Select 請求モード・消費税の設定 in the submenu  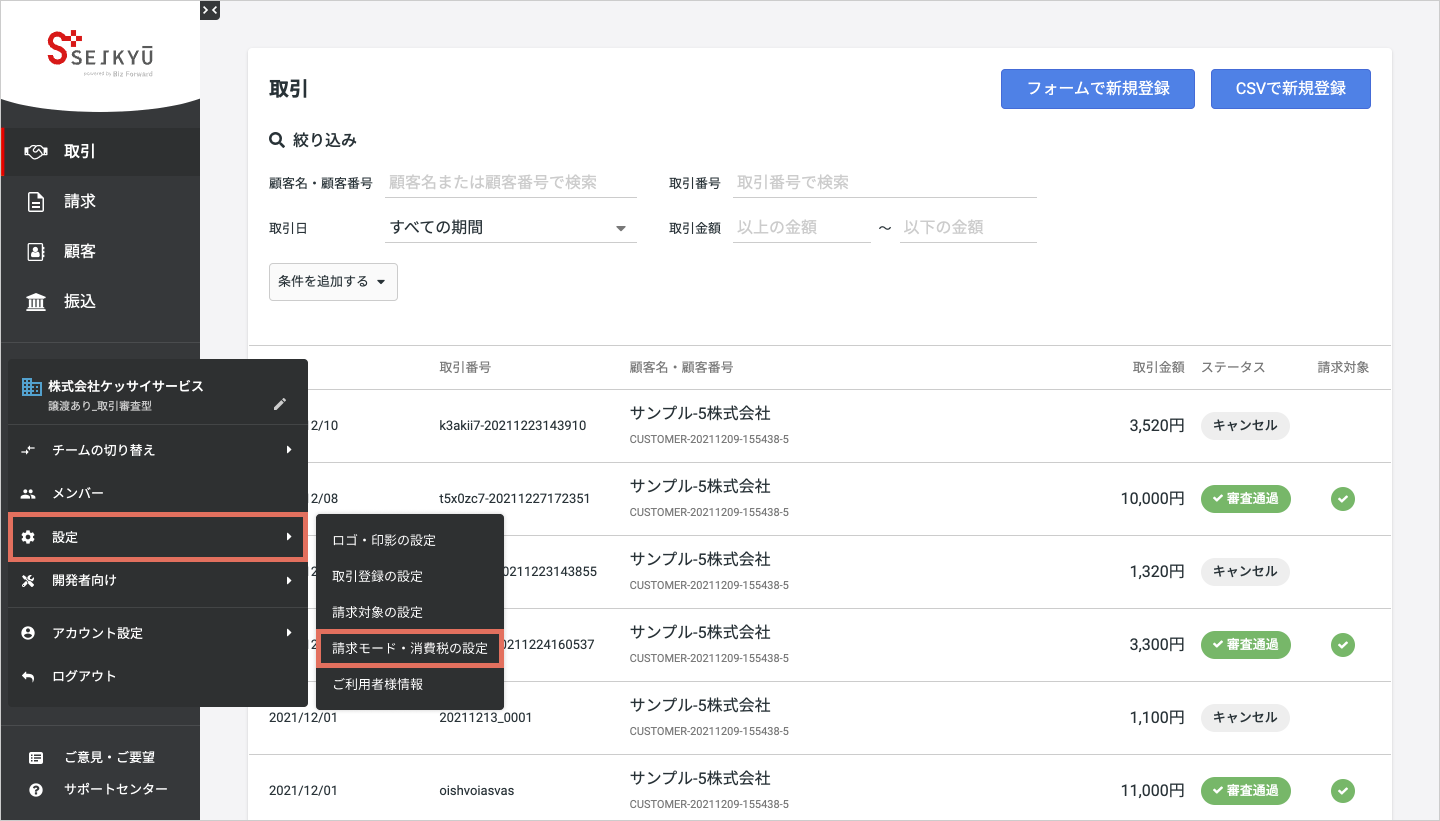coord(410,648)
